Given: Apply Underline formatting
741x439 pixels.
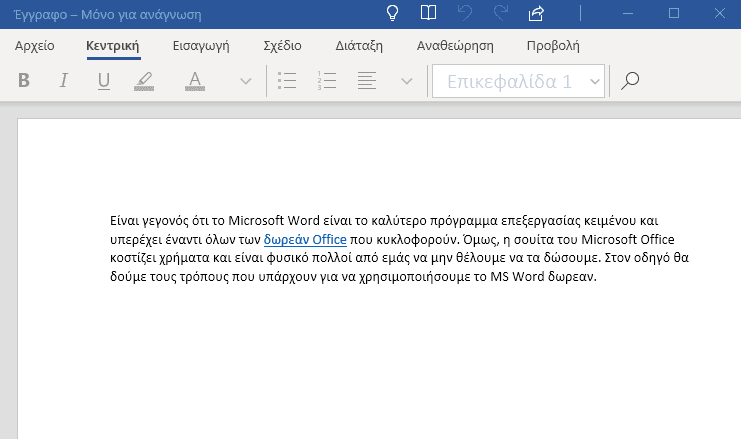Looking at the screenshot, I should point(103,81).
